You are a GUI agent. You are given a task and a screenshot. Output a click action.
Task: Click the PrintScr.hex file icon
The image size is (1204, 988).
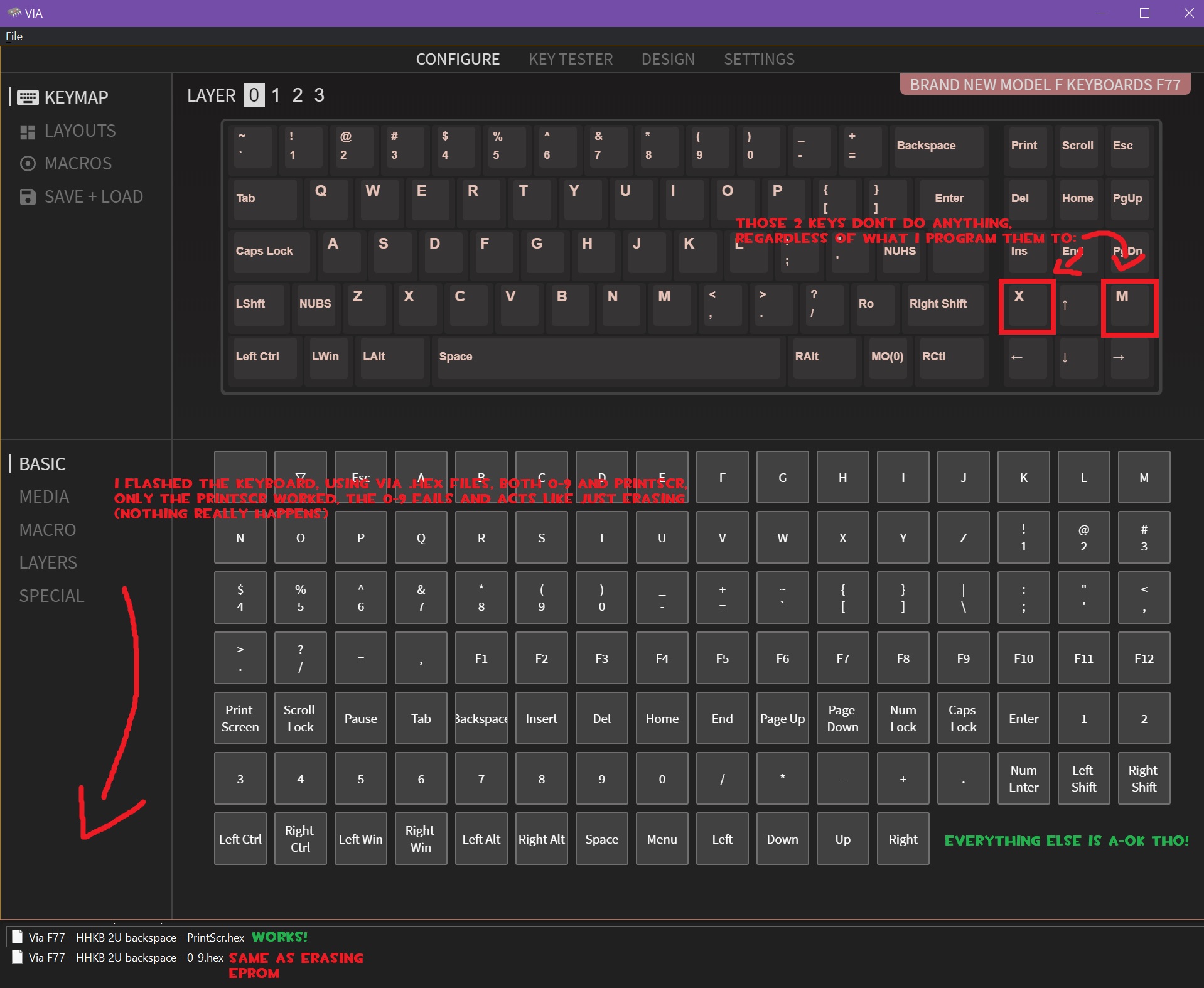(x=17, y=937)
